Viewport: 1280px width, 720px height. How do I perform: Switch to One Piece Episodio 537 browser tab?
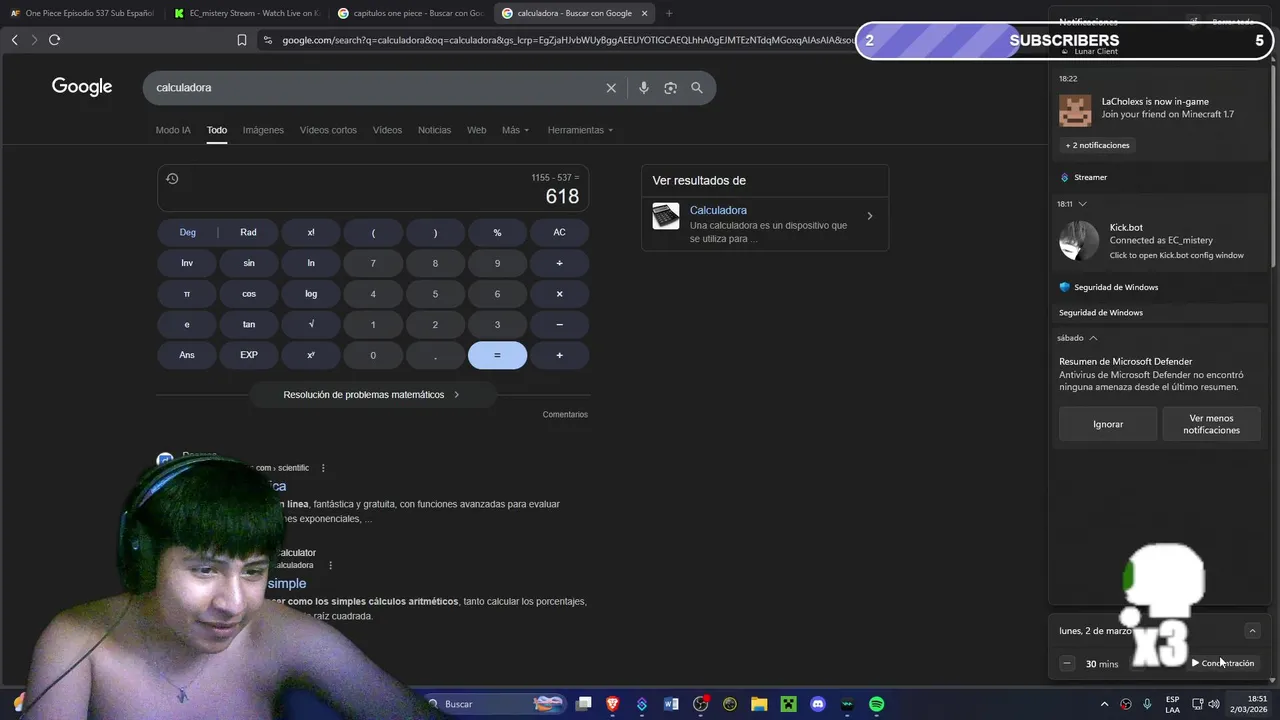click(x=82, y=13)
